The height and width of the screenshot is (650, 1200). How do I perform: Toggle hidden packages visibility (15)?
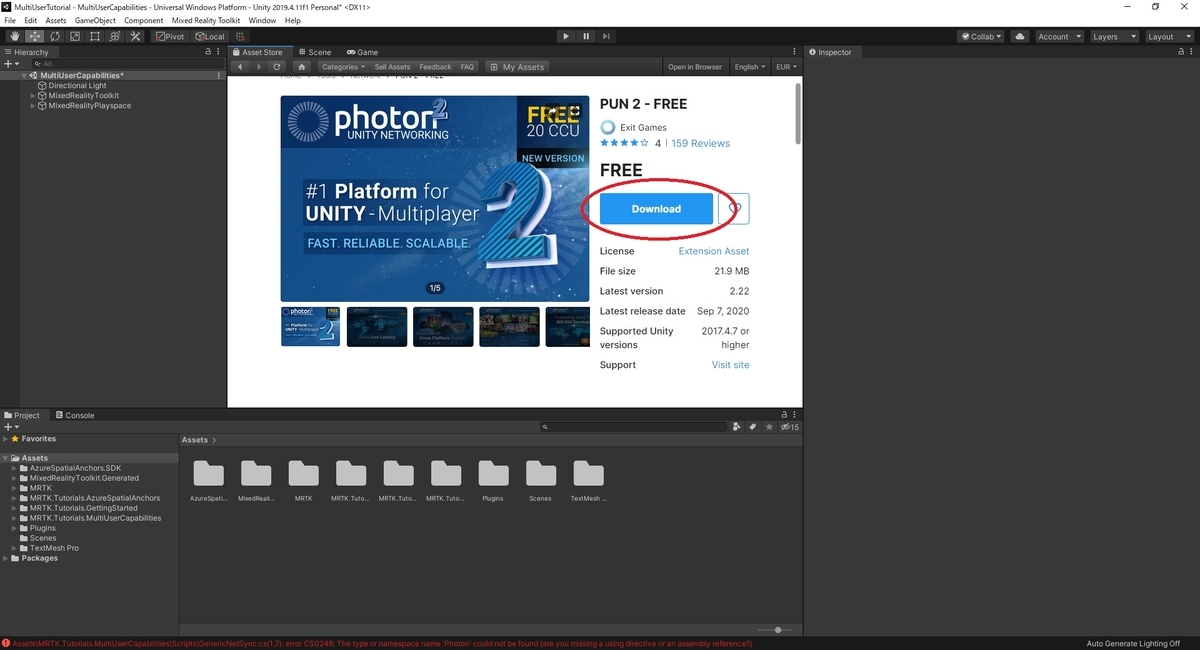[x=789, y=427]
